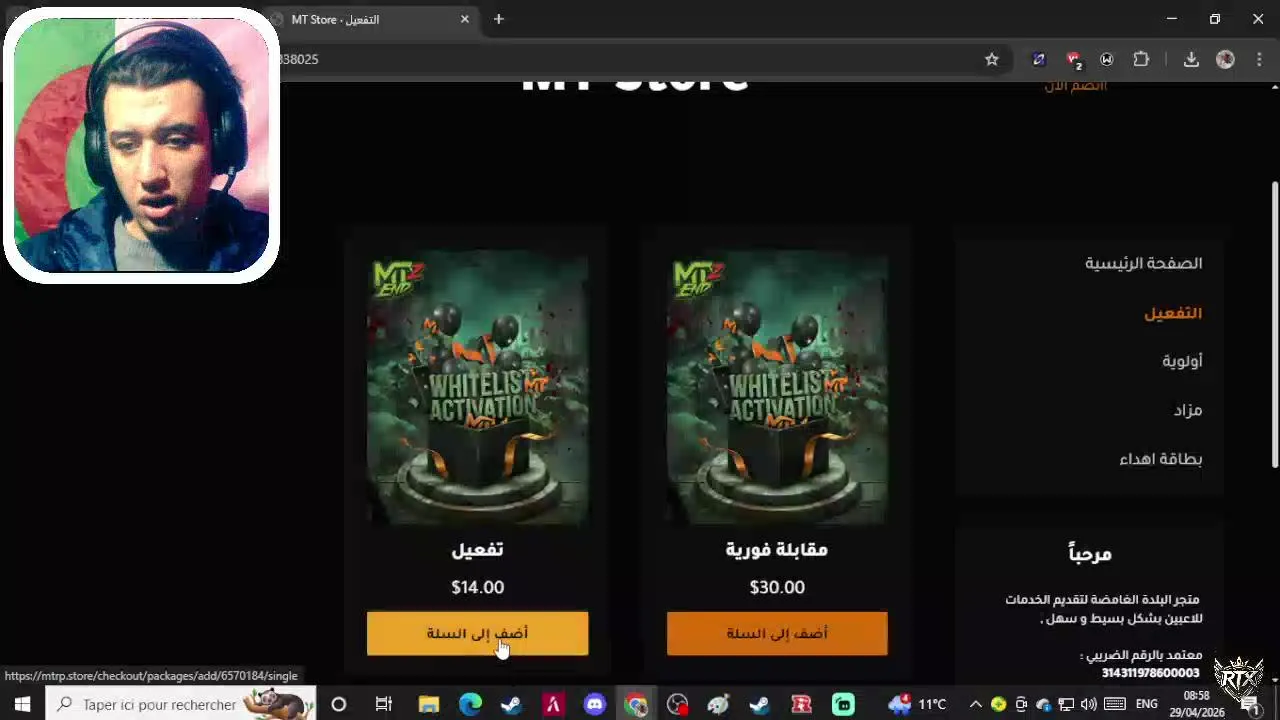1280x720 pixels.
Task: Open the clock showing 08:58
Action: pyautogui.click(x=1196, y=704)
